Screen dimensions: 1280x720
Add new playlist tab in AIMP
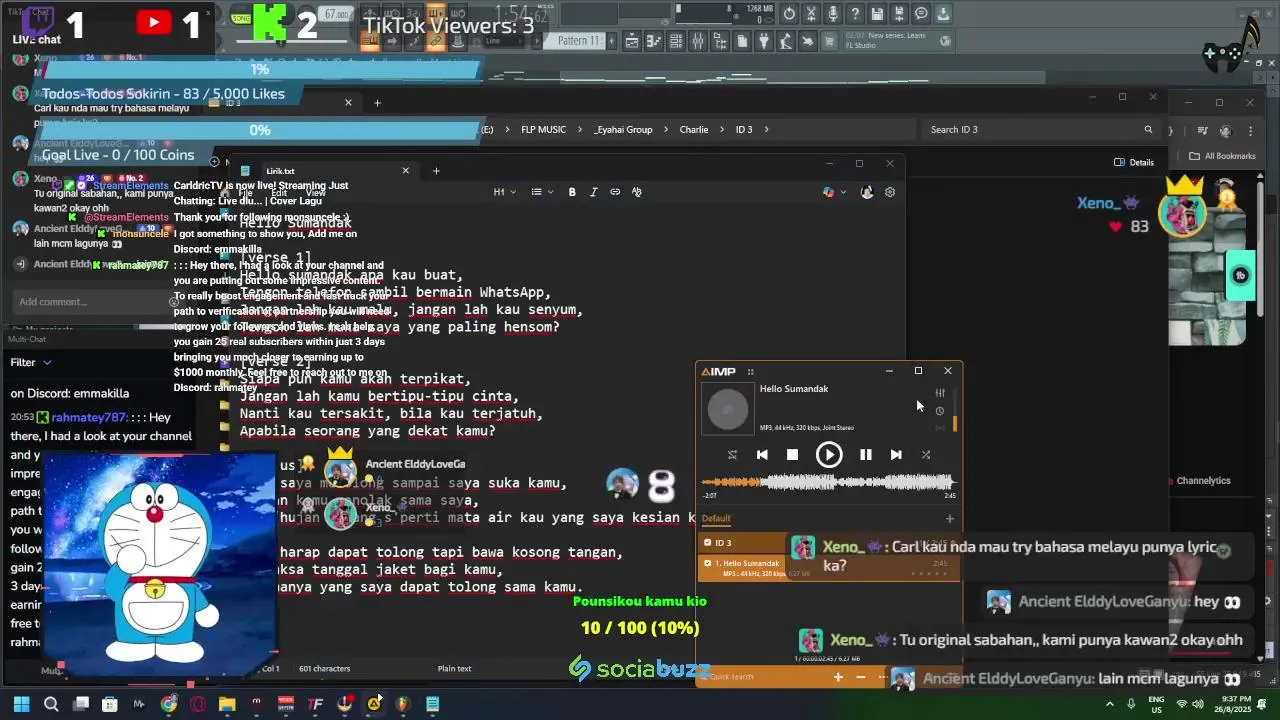950,518
